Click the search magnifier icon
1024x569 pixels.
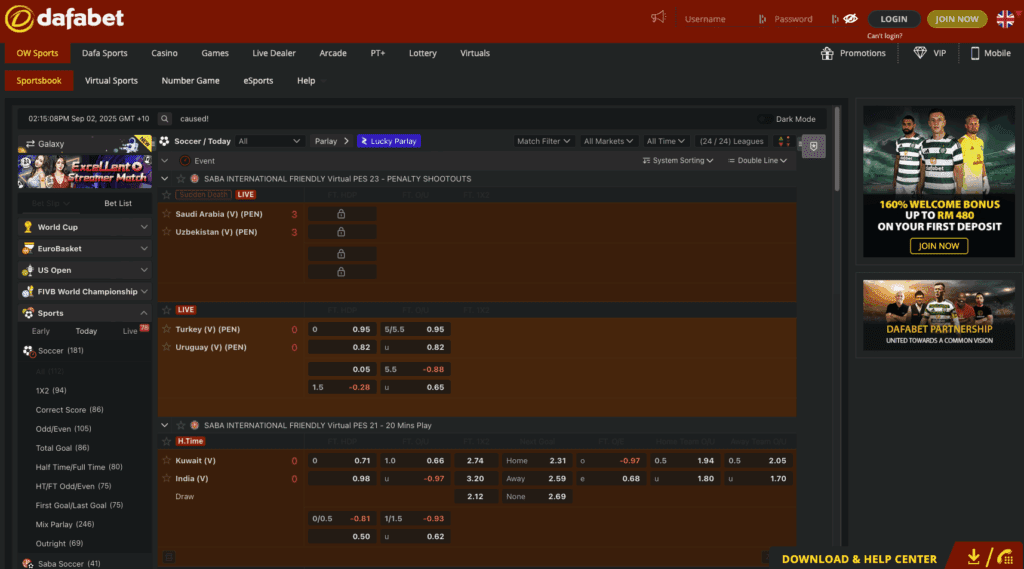[x=165, y=119]
